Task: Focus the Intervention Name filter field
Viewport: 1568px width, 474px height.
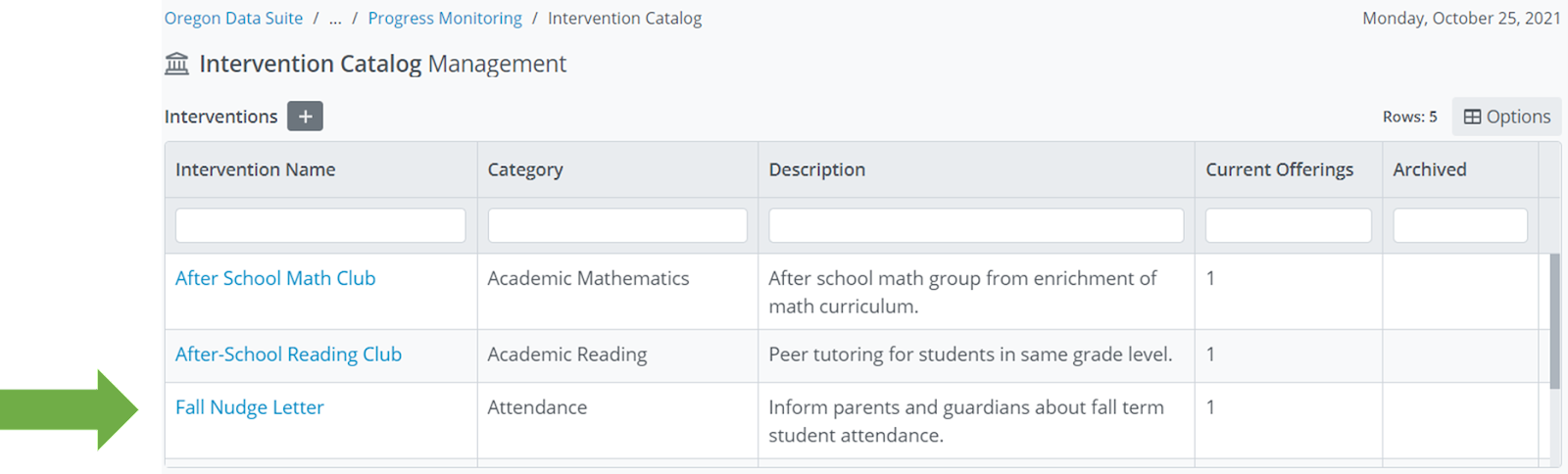Action: [x=320, y=225]
